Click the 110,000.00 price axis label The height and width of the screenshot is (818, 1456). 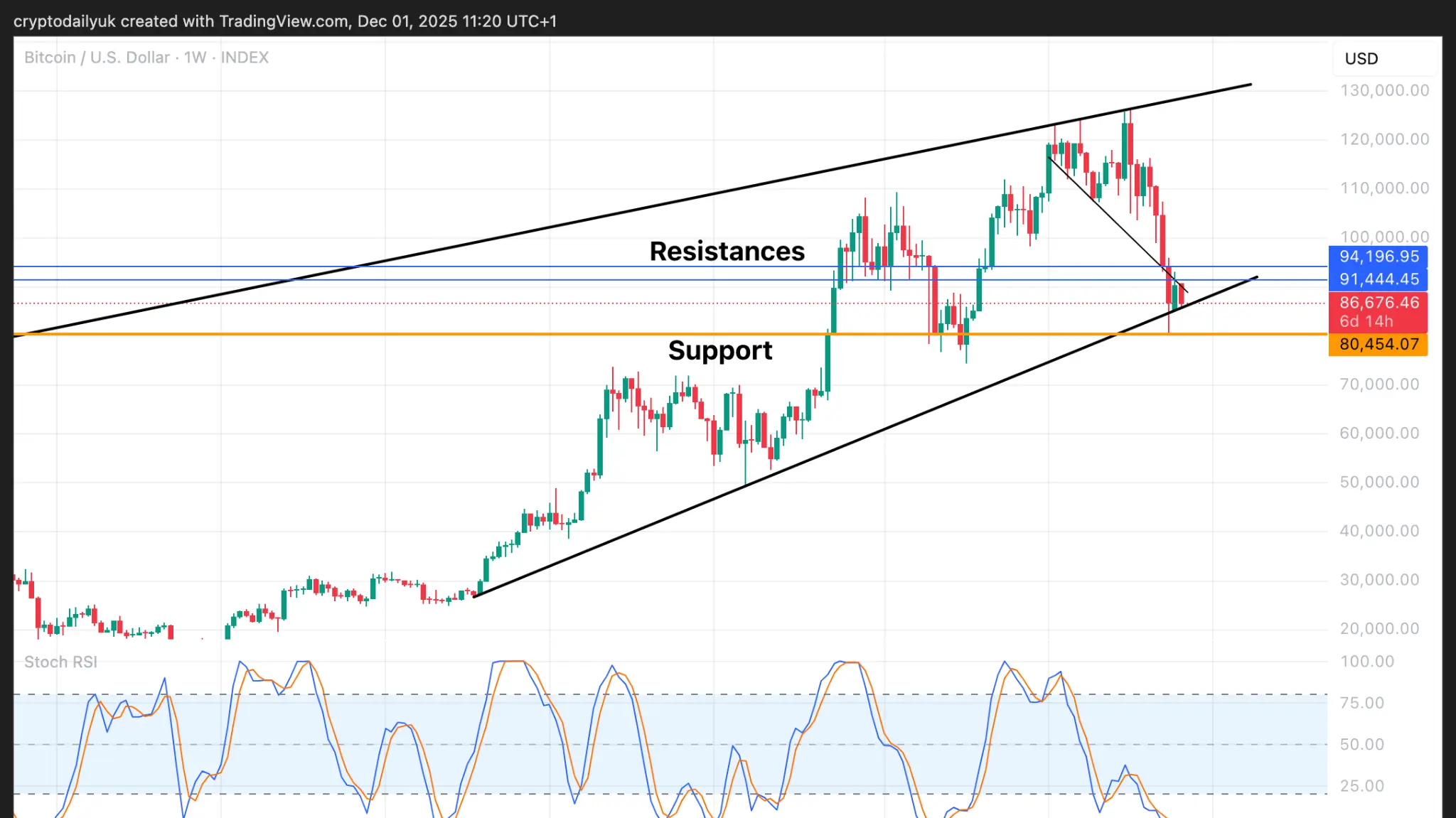point(1383,188)
